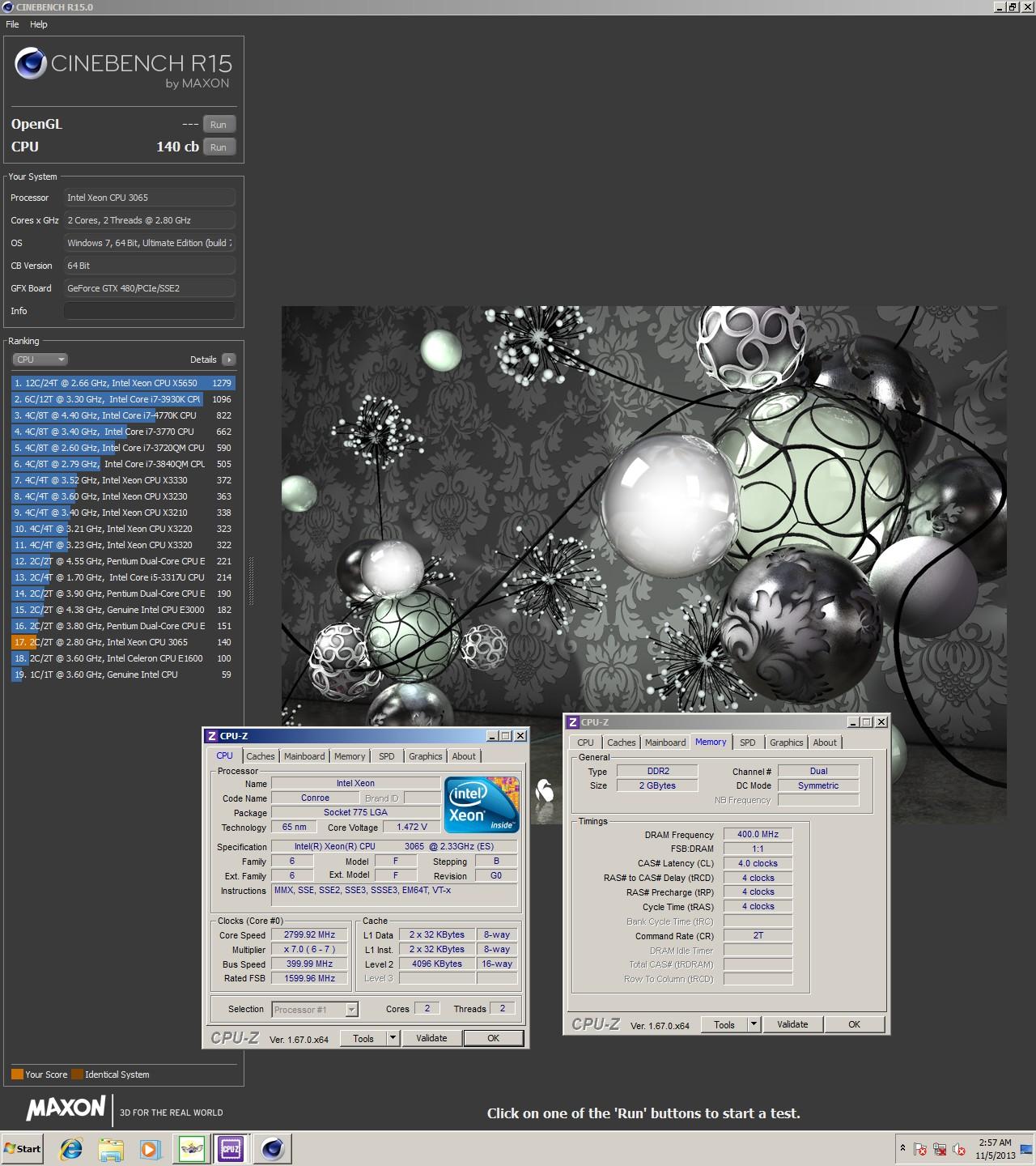Click the brown Identical System legend swatch

point(77,1075)
